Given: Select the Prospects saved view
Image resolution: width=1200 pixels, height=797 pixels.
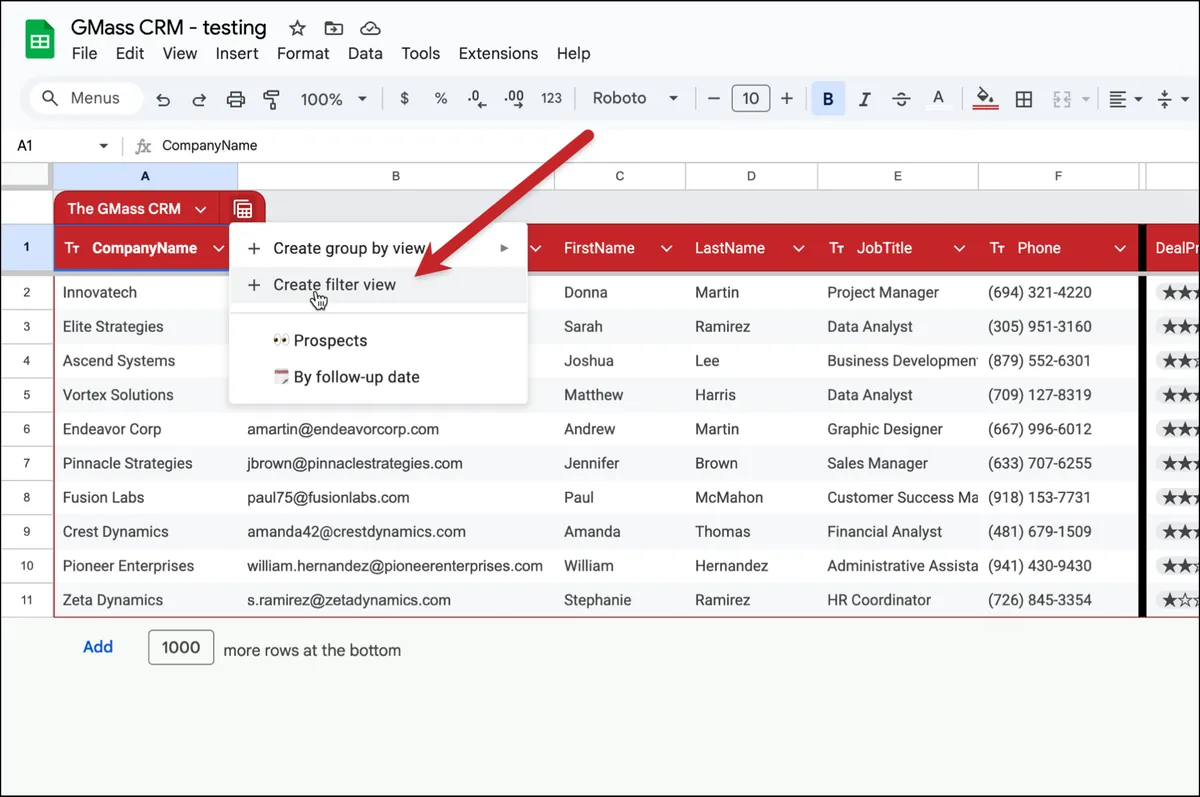Looking at the screenshot, I should coord(378,341).
